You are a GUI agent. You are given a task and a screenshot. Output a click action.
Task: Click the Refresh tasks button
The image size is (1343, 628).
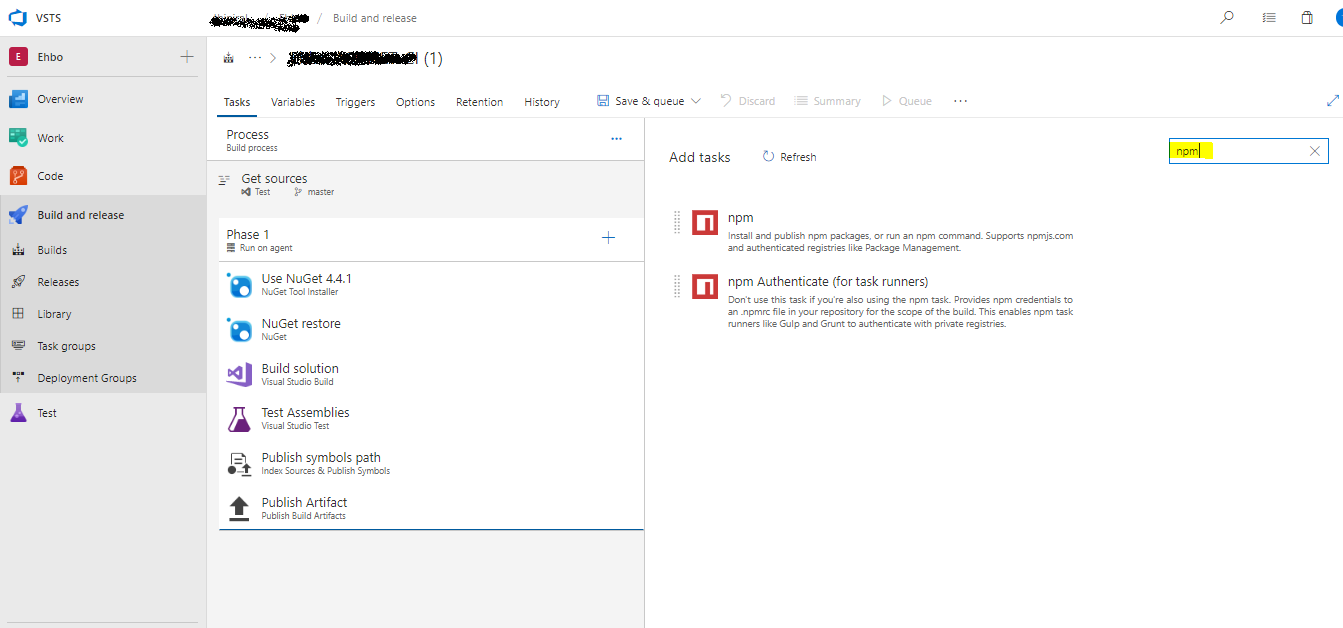pyautogui.click(x=789, y=157)
